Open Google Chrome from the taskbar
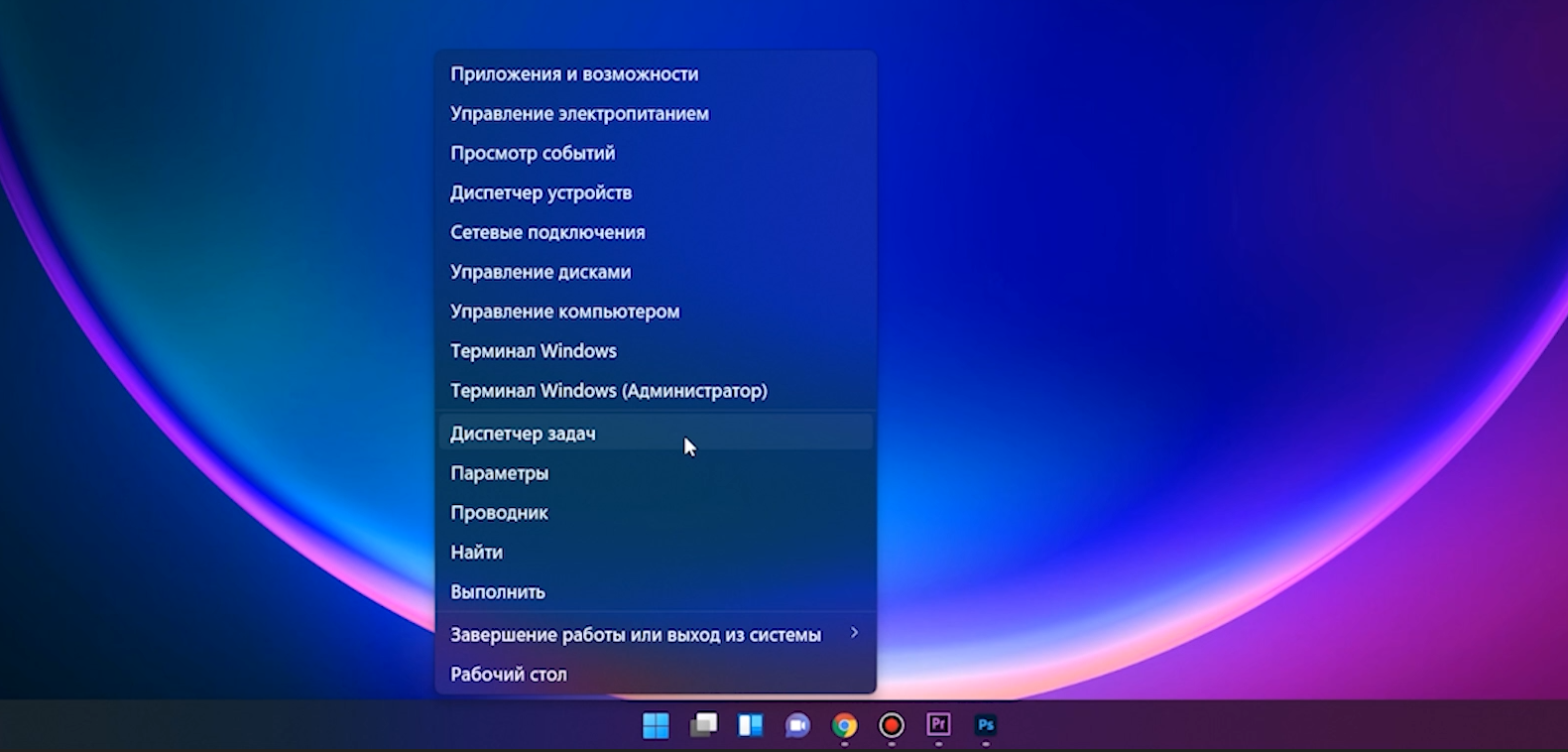The height and width of the screenshot is (752, 1568). [844, 726]
